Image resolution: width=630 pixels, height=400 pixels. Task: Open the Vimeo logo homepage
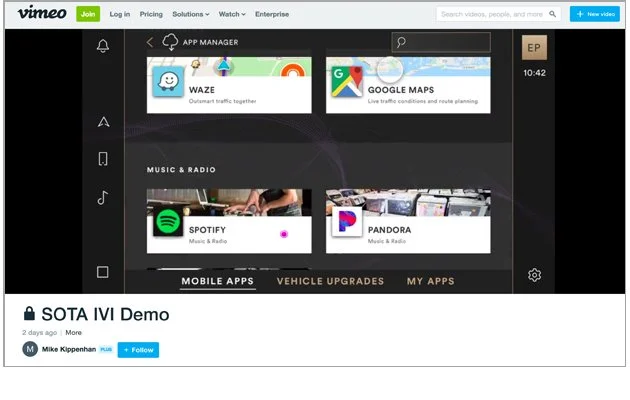point(42,13)
